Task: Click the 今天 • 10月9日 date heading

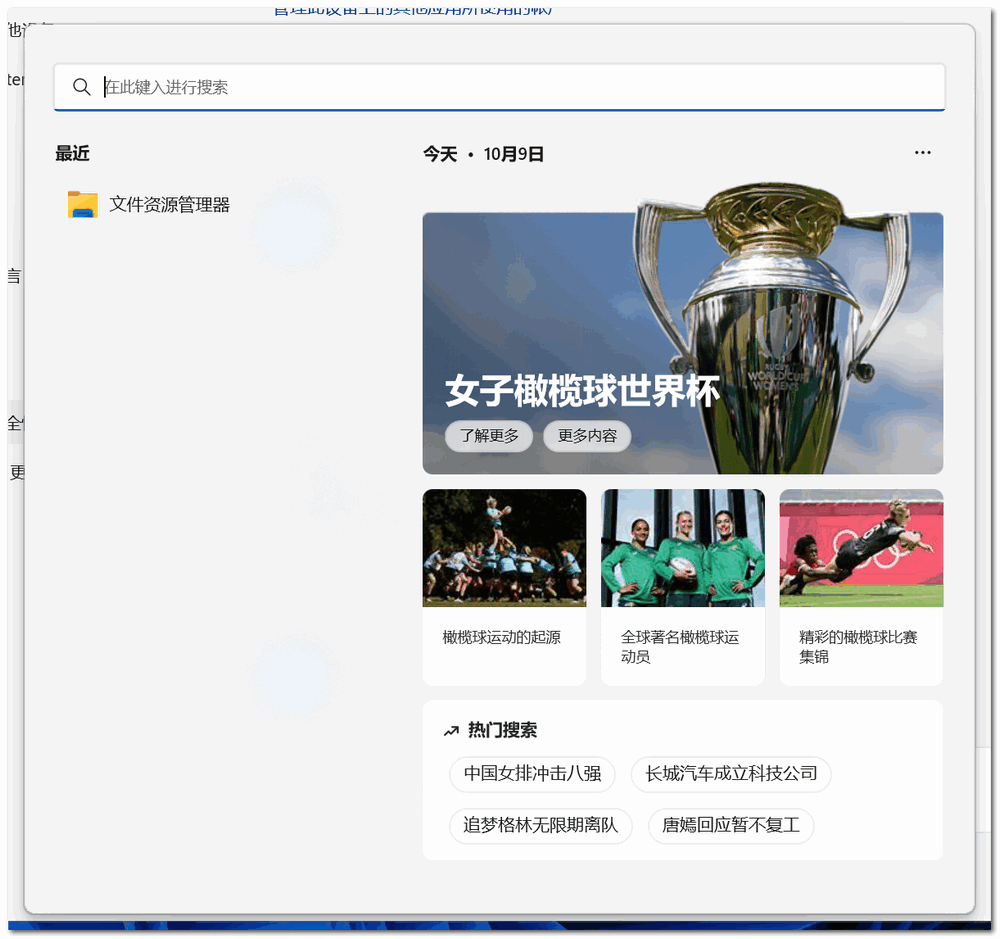Action: coord(483,154)
